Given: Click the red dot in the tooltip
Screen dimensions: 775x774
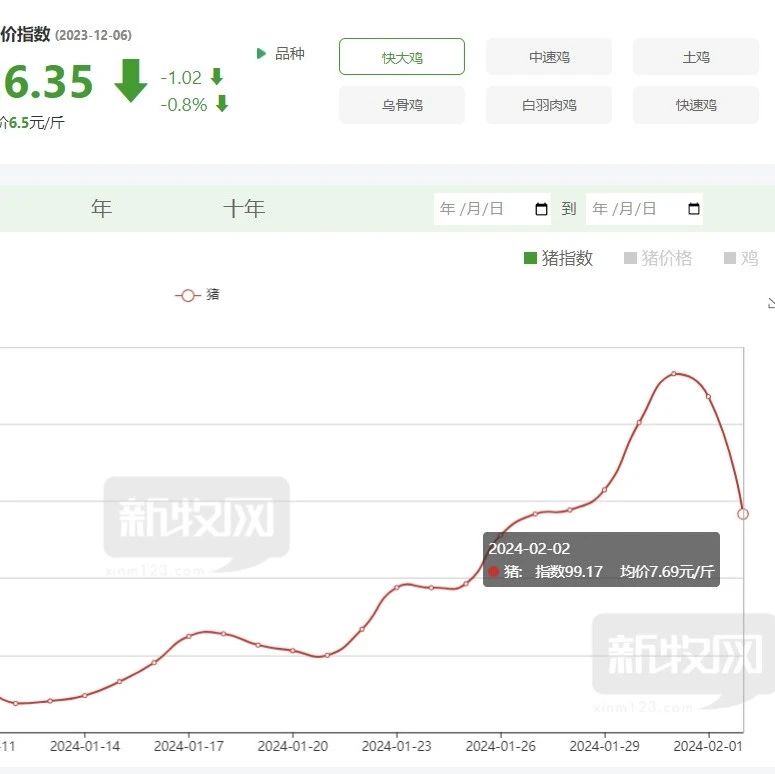Looking at the screenshot, I should point(493,571).
